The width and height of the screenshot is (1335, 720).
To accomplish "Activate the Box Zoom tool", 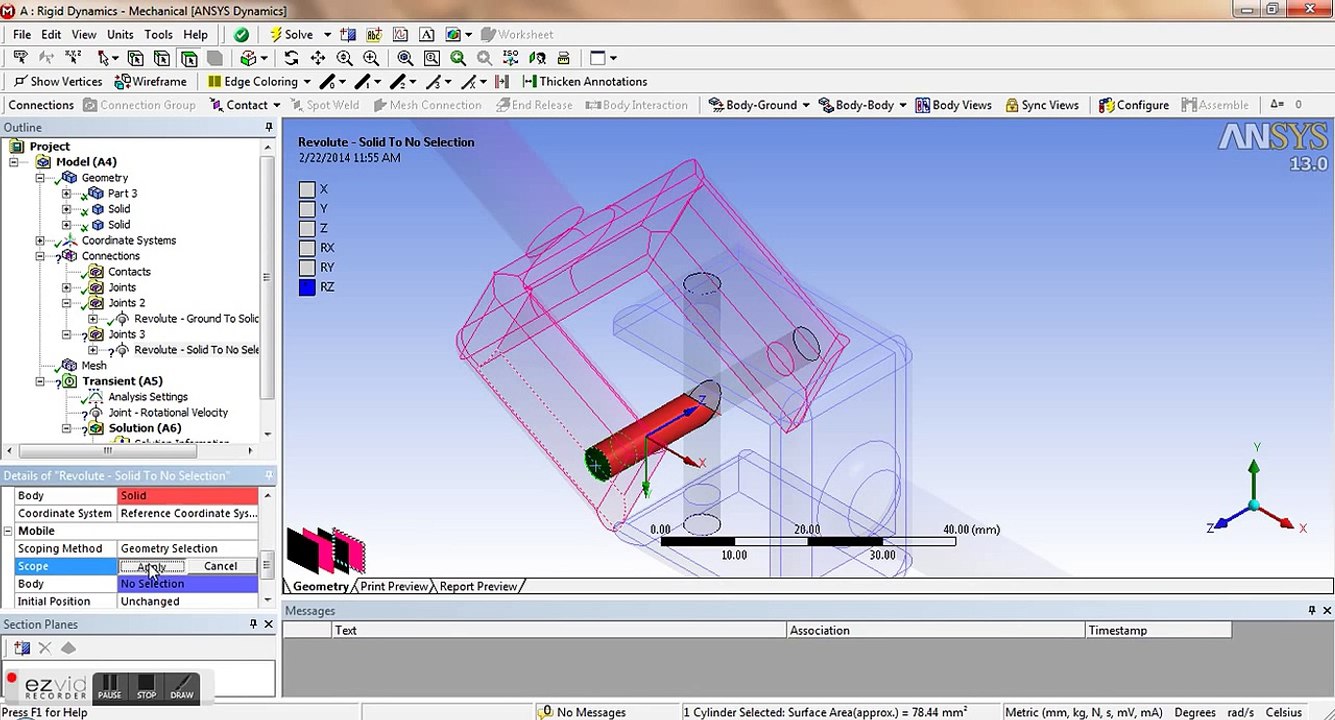I will pyautogui.click(x=371, y=58).
